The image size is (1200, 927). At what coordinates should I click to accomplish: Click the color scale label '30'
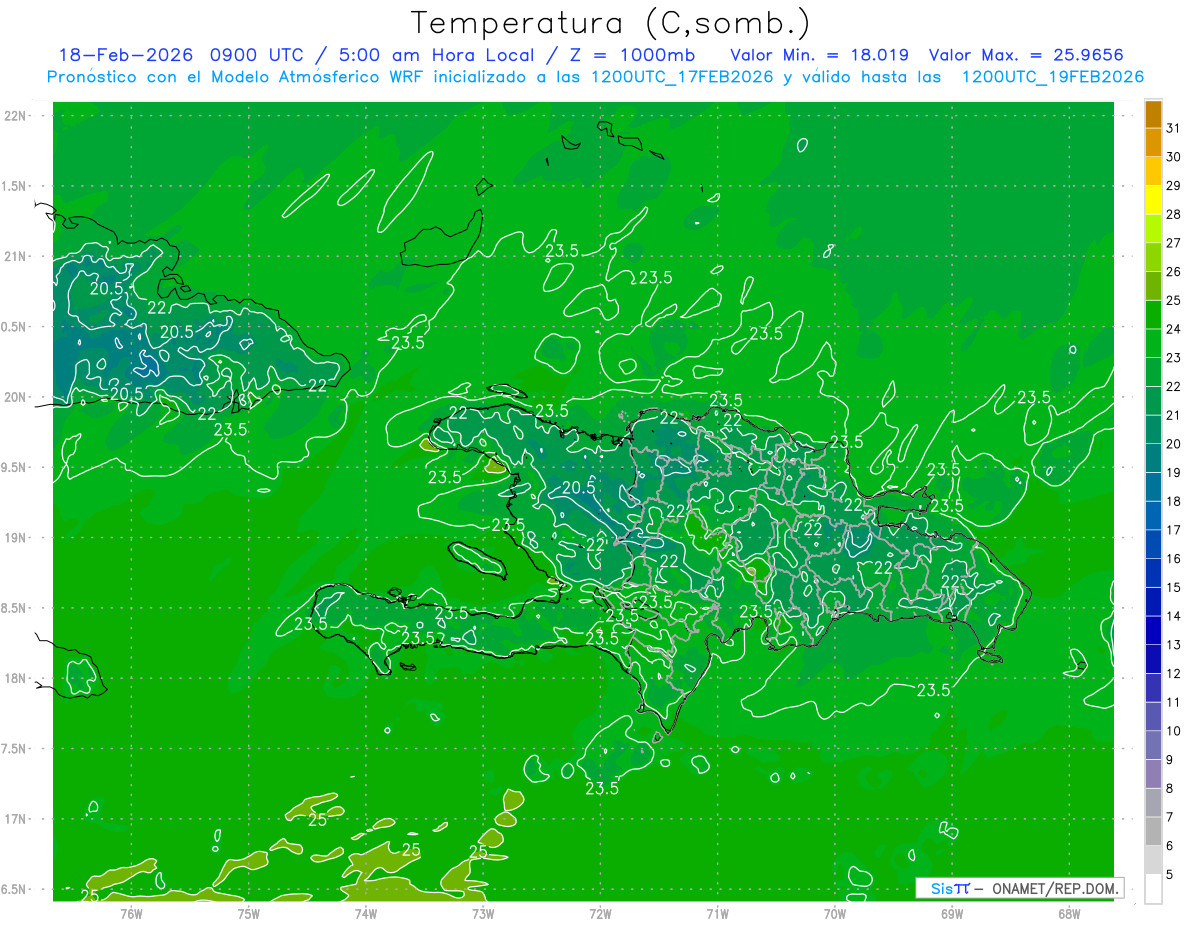[x=1174, y=157]
